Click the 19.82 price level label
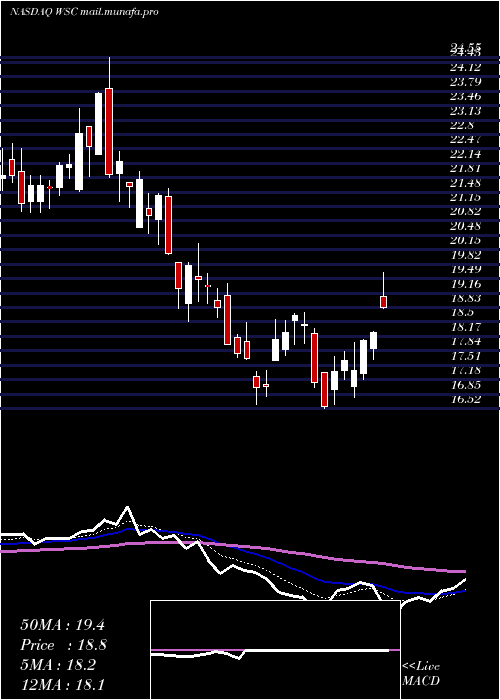500x700 pixels. click(466, 254)
